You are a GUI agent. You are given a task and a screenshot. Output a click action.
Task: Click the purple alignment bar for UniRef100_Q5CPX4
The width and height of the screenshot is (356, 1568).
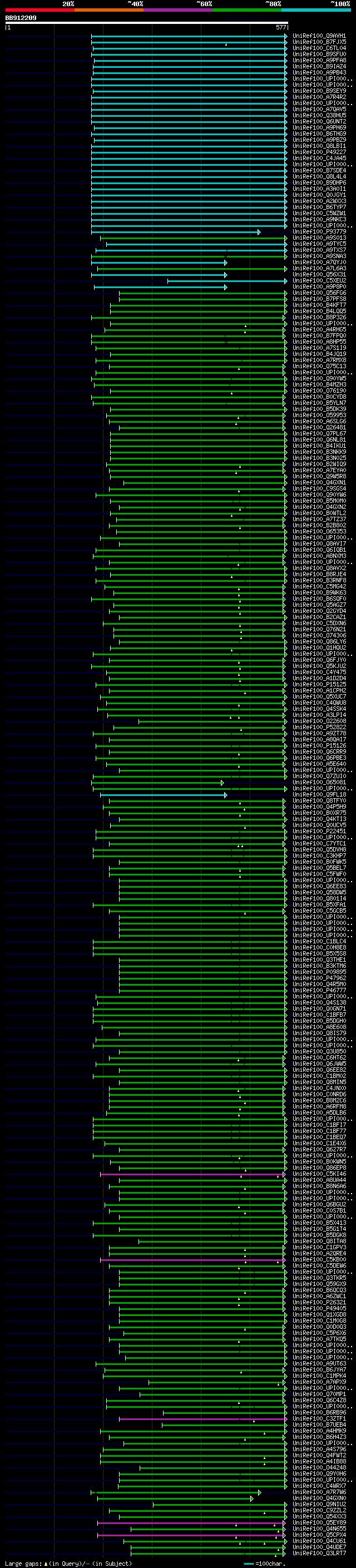(191, 1535)
